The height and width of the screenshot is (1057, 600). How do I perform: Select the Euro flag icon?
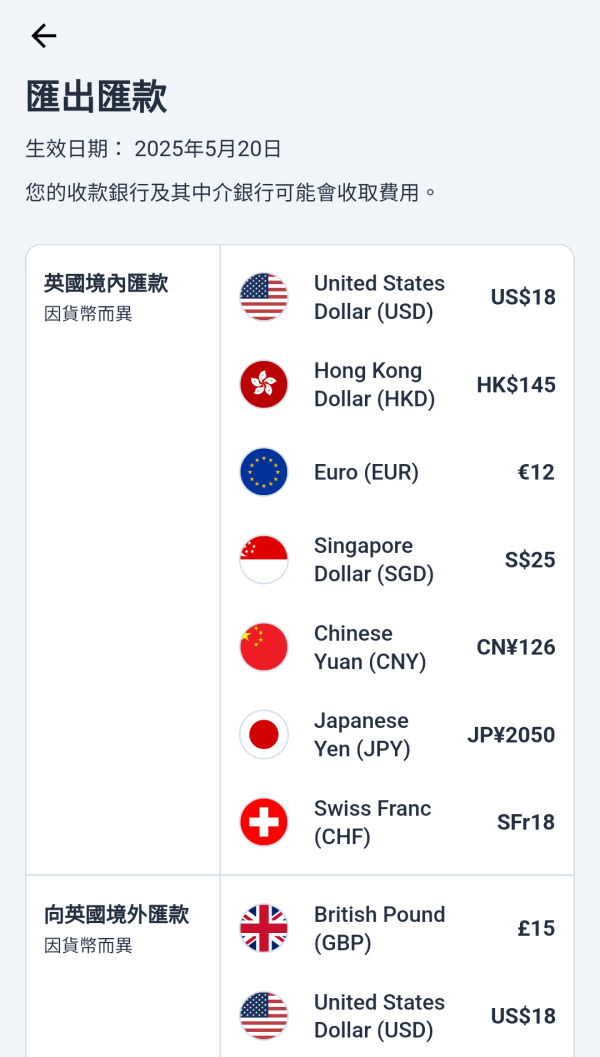point(263,472)
